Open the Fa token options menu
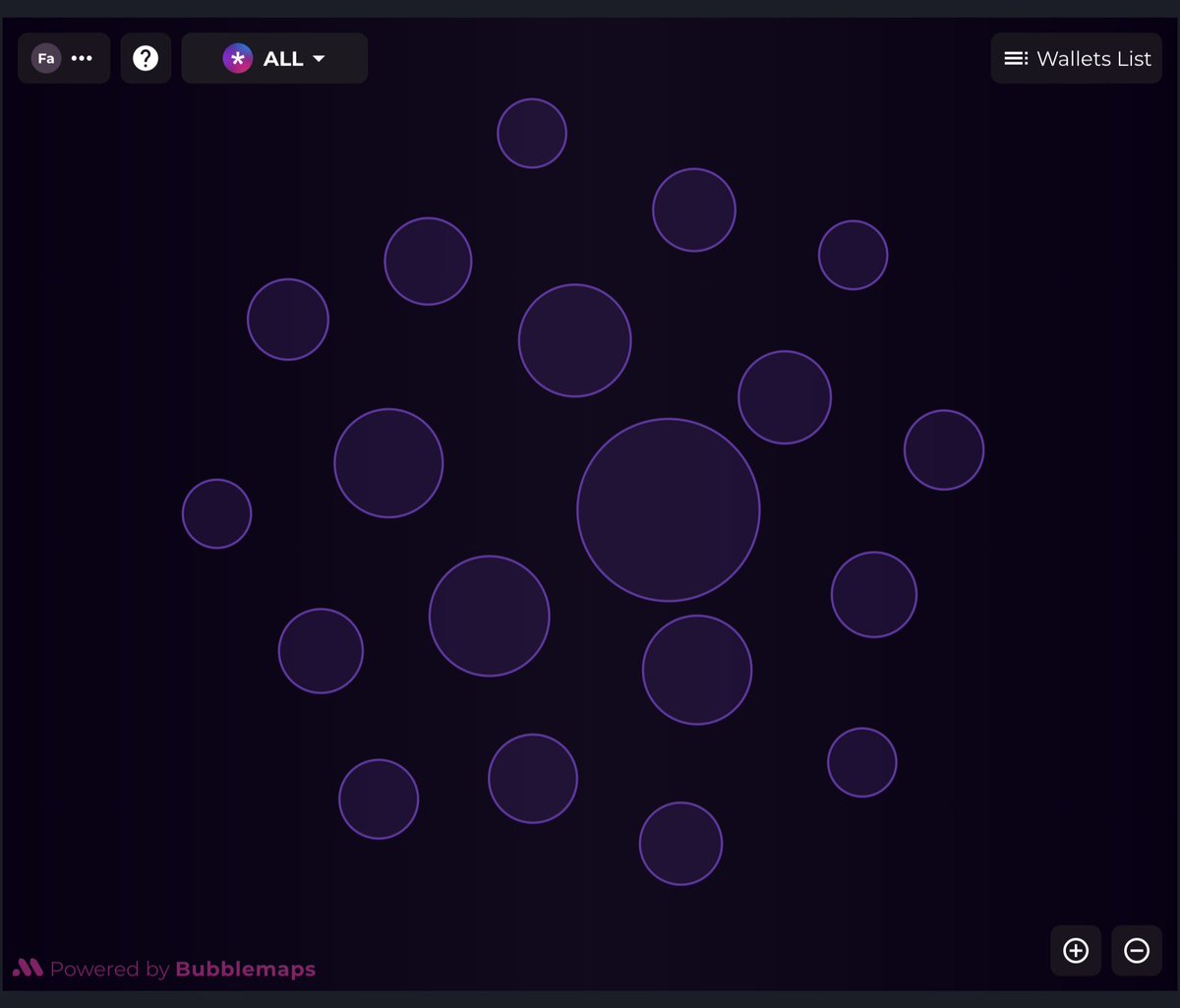The height and width of the screenshot is (1008, 1180). [x=64, y=59]
